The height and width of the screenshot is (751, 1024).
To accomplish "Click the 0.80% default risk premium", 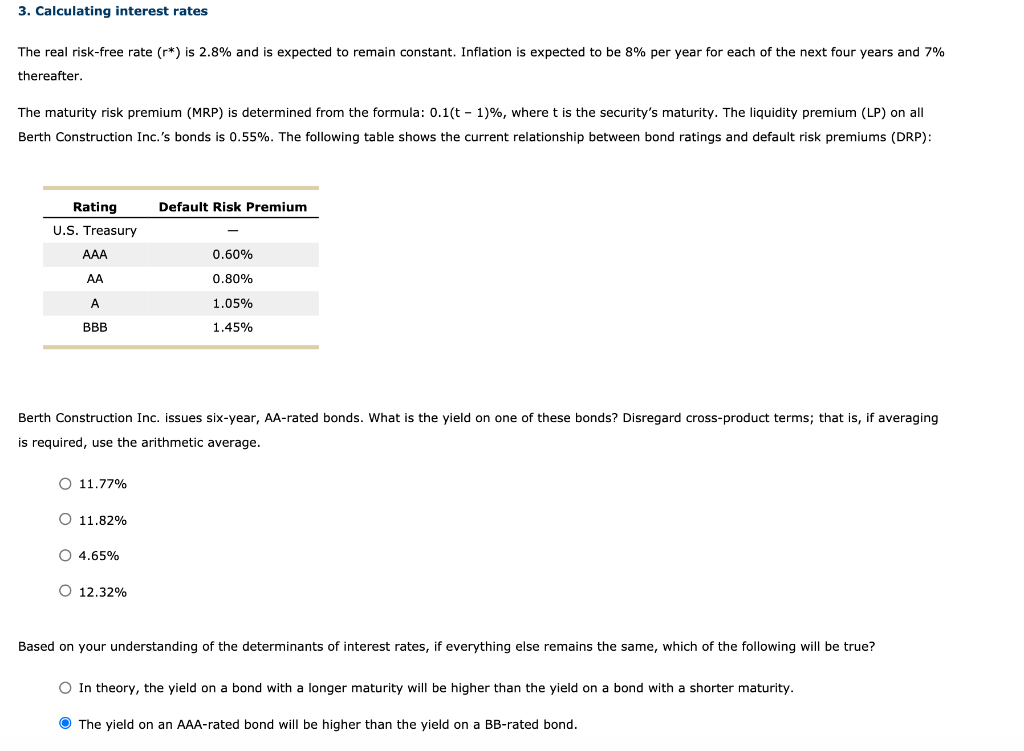I will click(x=232, y=279).
